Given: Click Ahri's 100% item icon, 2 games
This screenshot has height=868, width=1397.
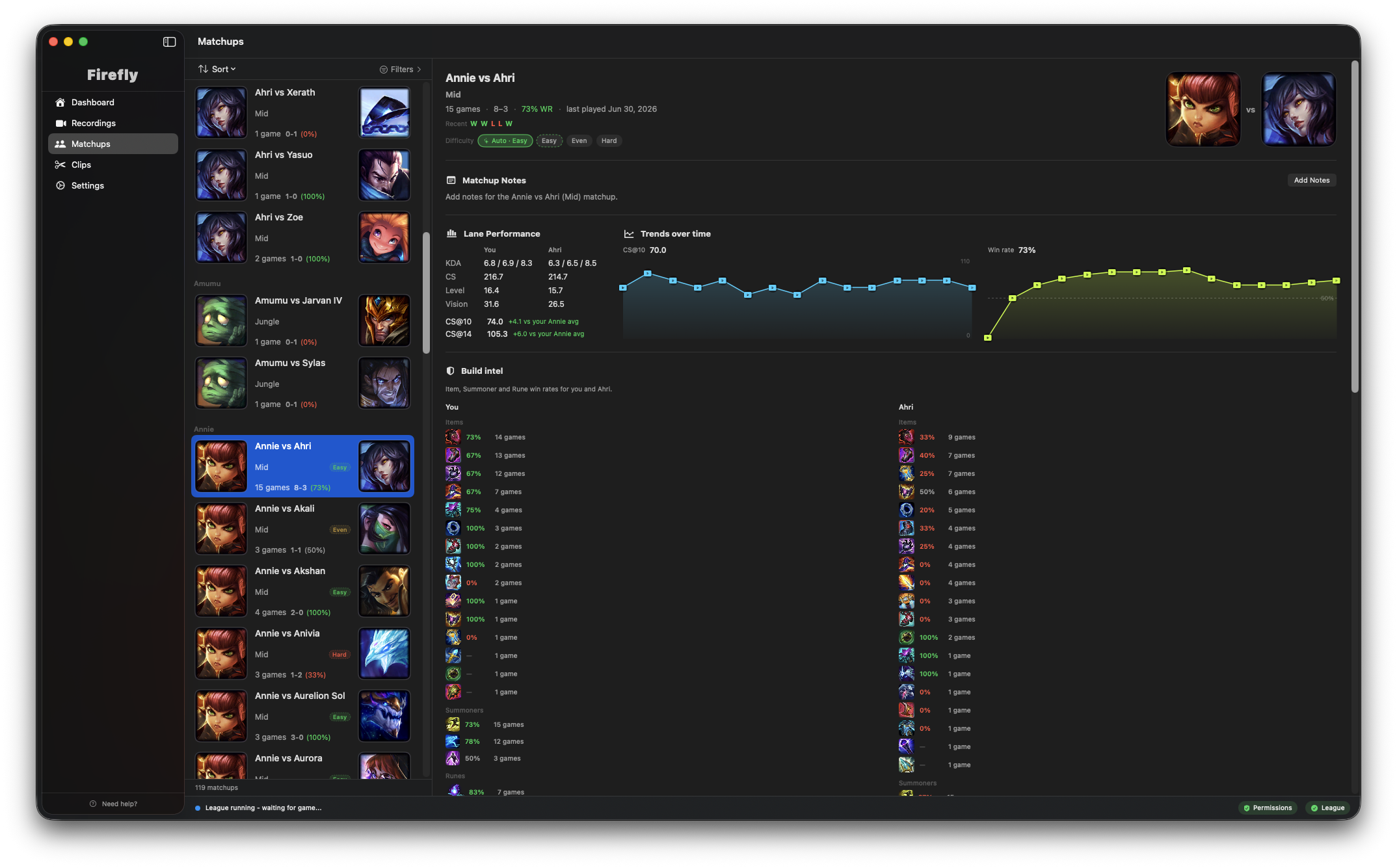Looking at the screenshot, I should pyautogui.click(x=906, y=637).
